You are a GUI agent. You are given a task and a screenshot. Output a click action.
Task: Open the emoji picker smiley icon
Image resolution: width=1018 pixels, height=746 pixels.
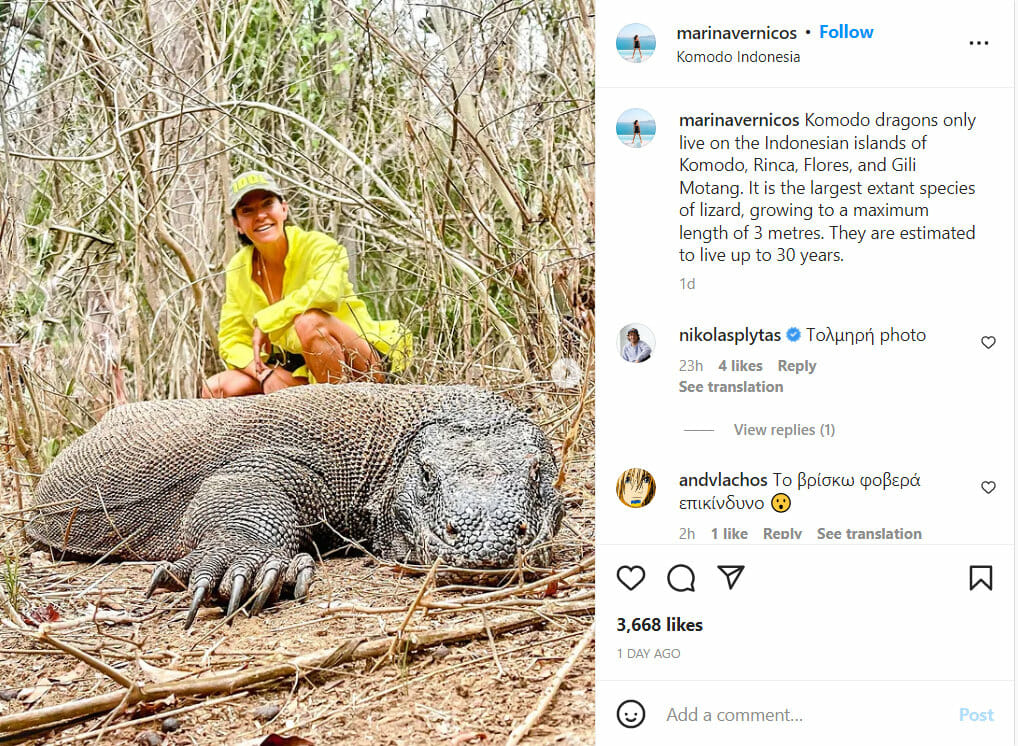631,714
